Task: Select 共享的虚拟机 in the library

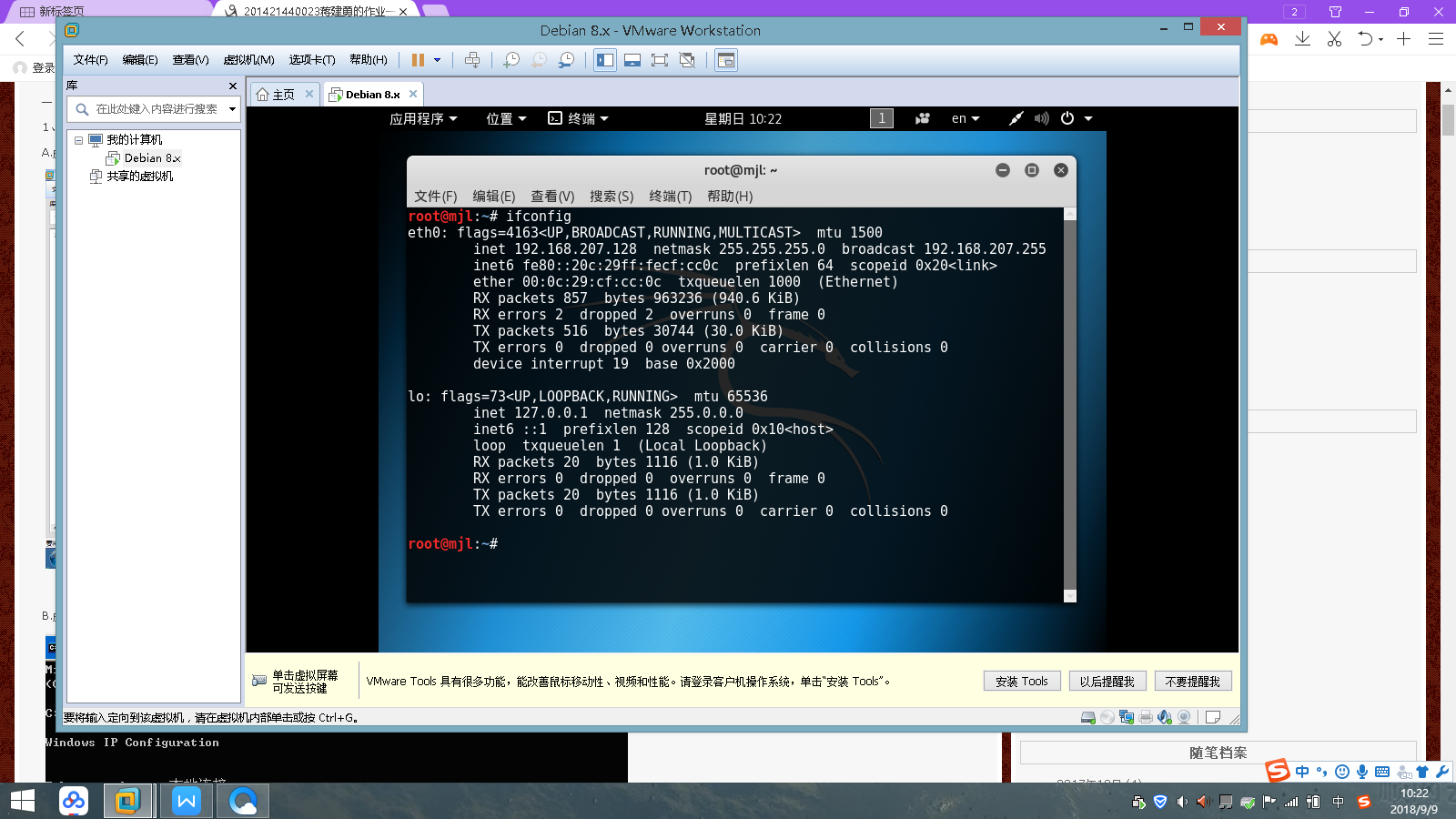Action: point(131,177)
